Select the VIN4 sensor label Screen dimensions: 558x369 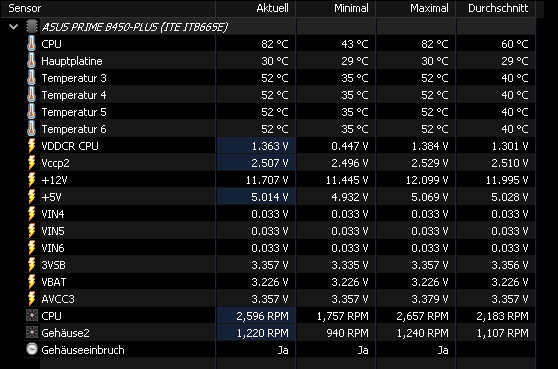[53, 214]
